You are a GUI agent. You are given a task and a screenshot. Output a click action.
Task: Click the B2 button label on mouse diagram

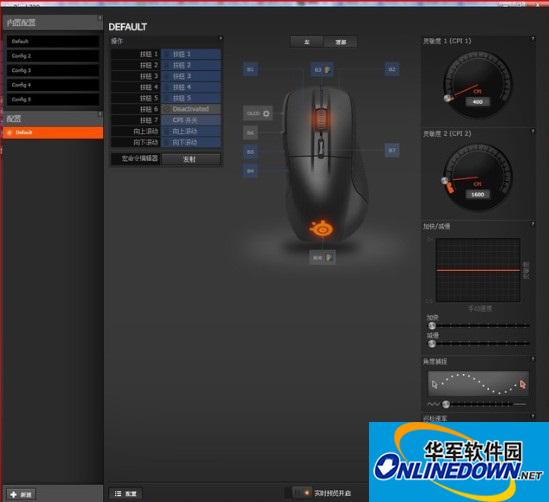[392, 69]
